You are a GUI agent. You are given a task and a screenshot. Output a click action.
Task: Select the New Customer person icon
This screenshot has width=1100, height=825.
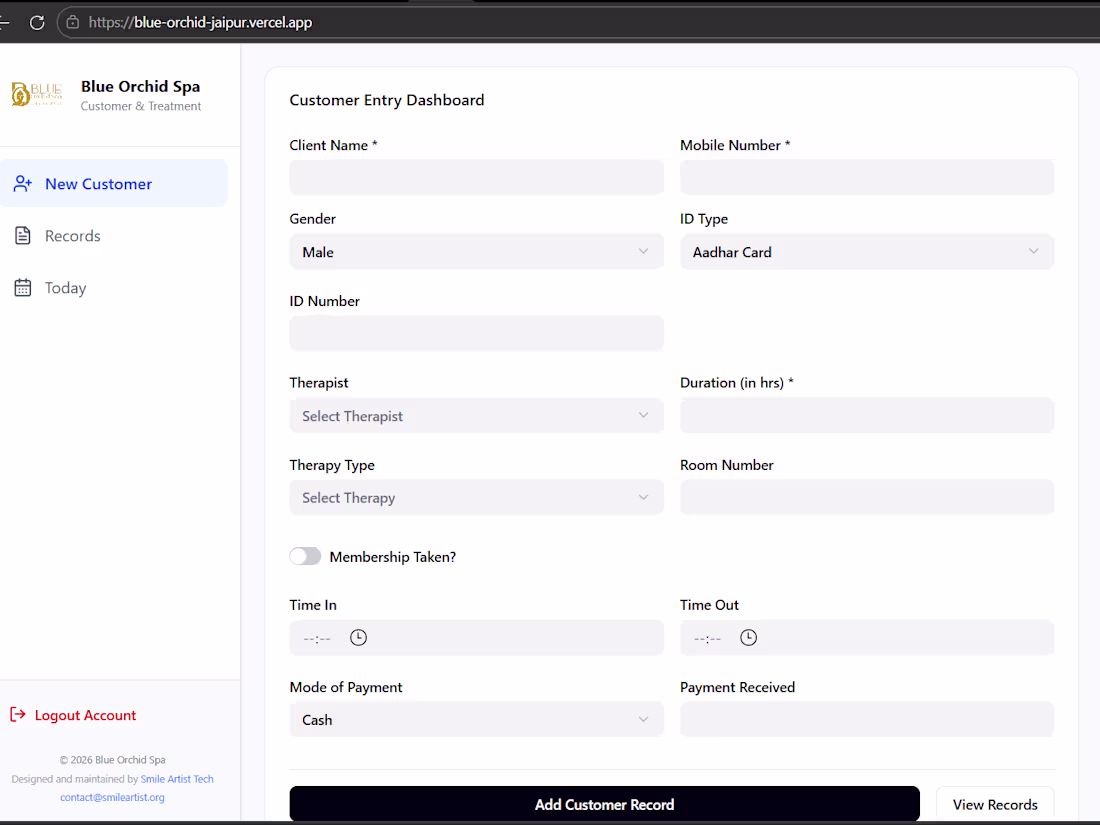point(22,184)
